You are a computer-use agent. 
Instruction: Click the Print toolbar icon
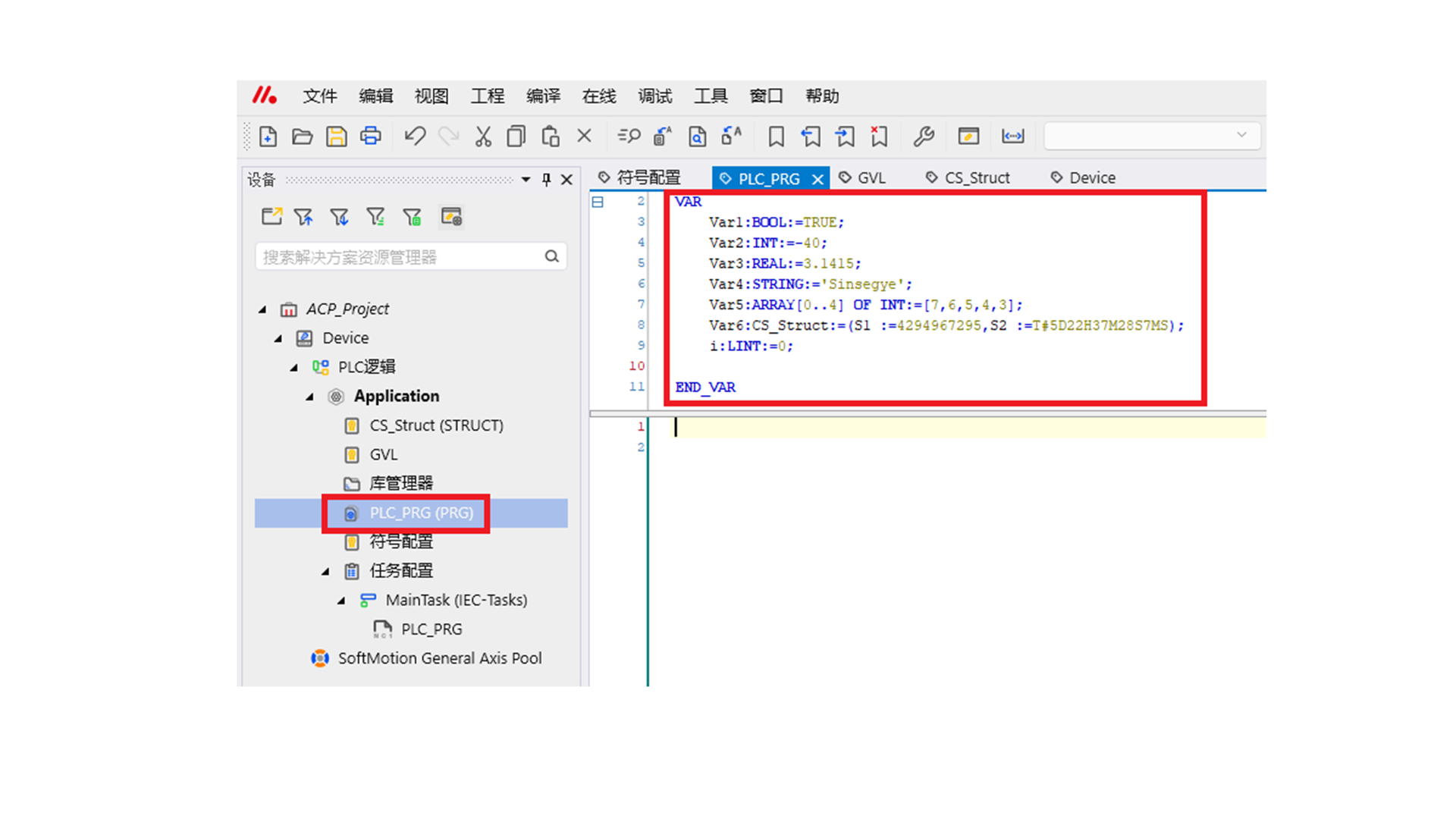[x=371, y=136]
